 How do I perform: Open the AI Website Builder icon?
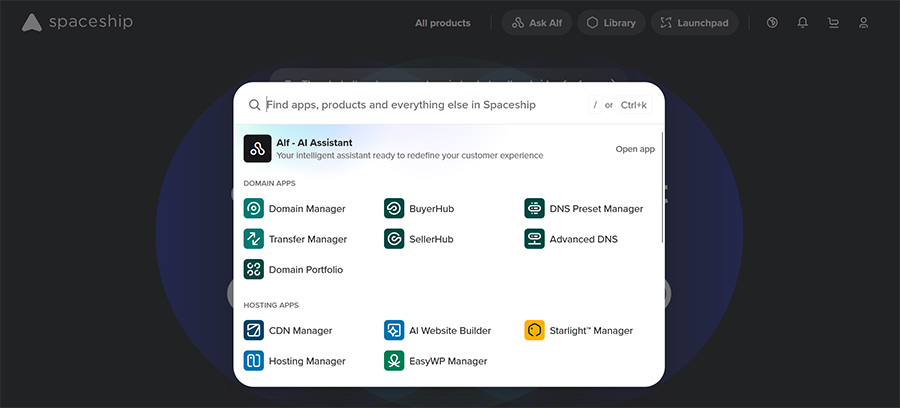pyautogui.click(x=394, y=330)
